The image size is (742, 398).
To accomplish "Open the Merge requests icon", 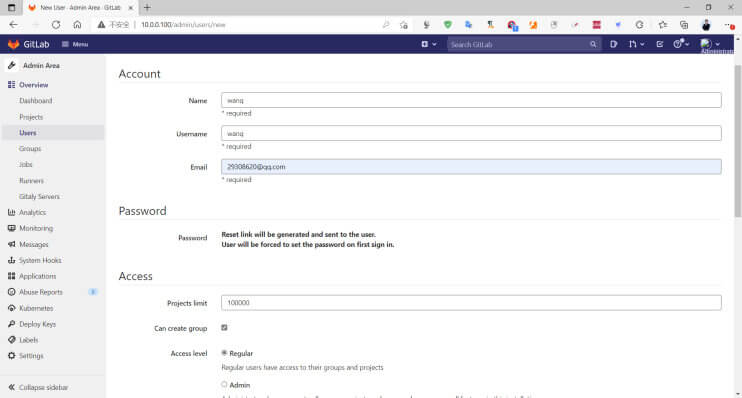I will pyautogui.click(x=633, y=44).
